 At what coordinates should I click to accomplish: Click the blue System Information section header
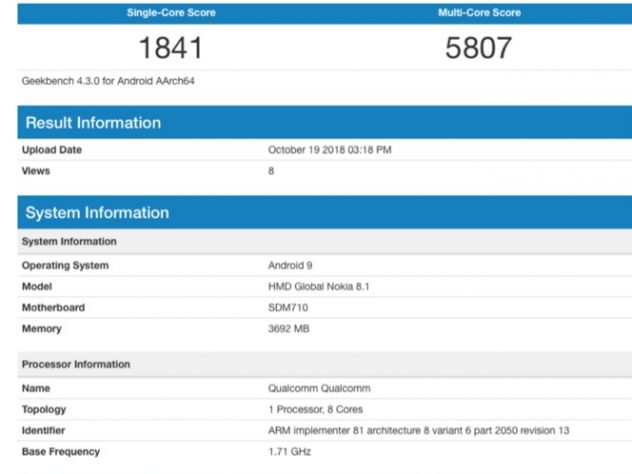(x=97, y=213)
